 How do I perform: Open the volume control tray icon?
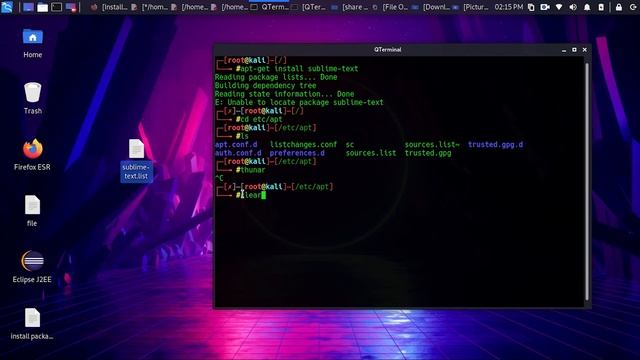click(573, 7)
